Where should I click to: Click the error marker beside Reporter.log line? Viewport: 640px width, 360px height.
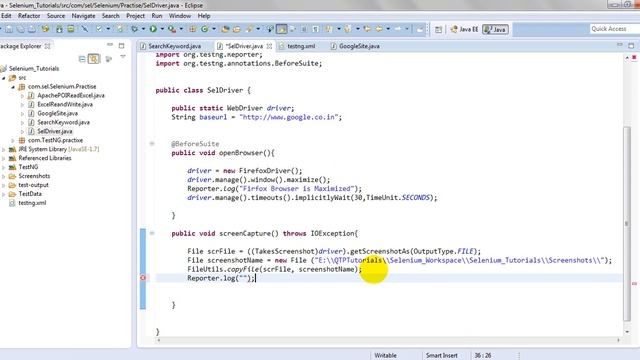[143, 278]
